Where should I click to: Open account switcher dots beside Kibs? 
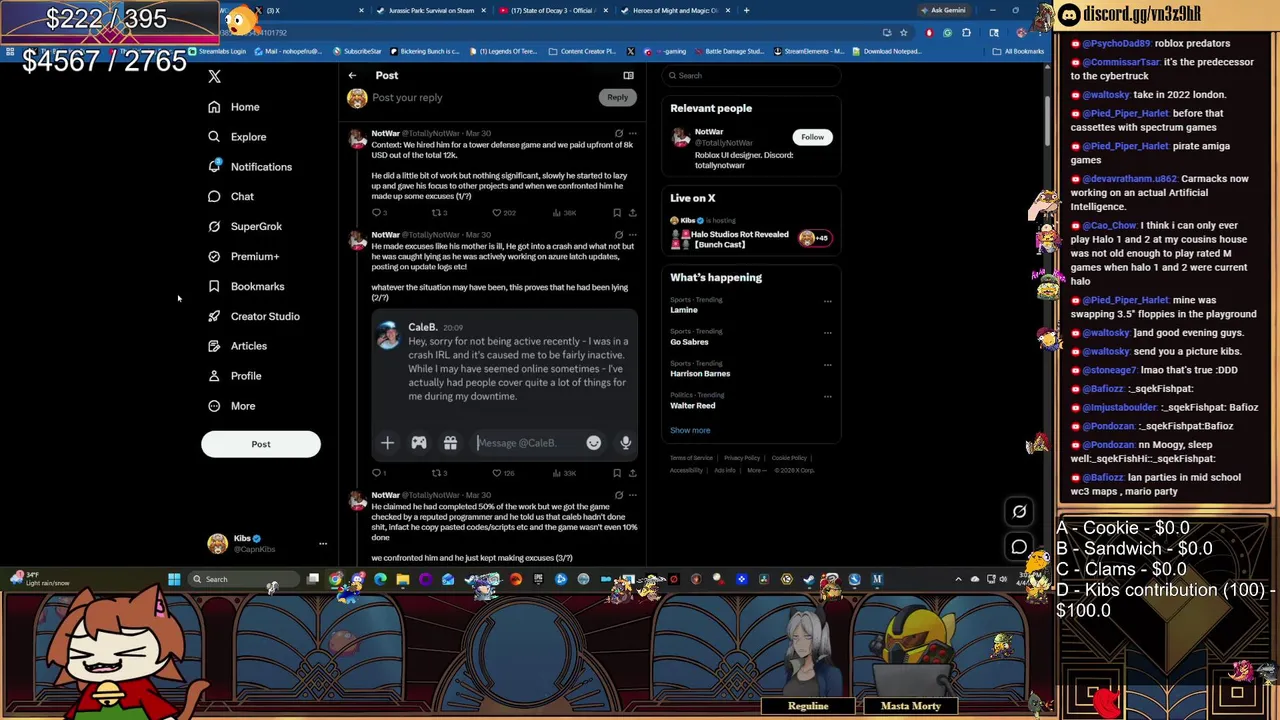tap(322, 544)
